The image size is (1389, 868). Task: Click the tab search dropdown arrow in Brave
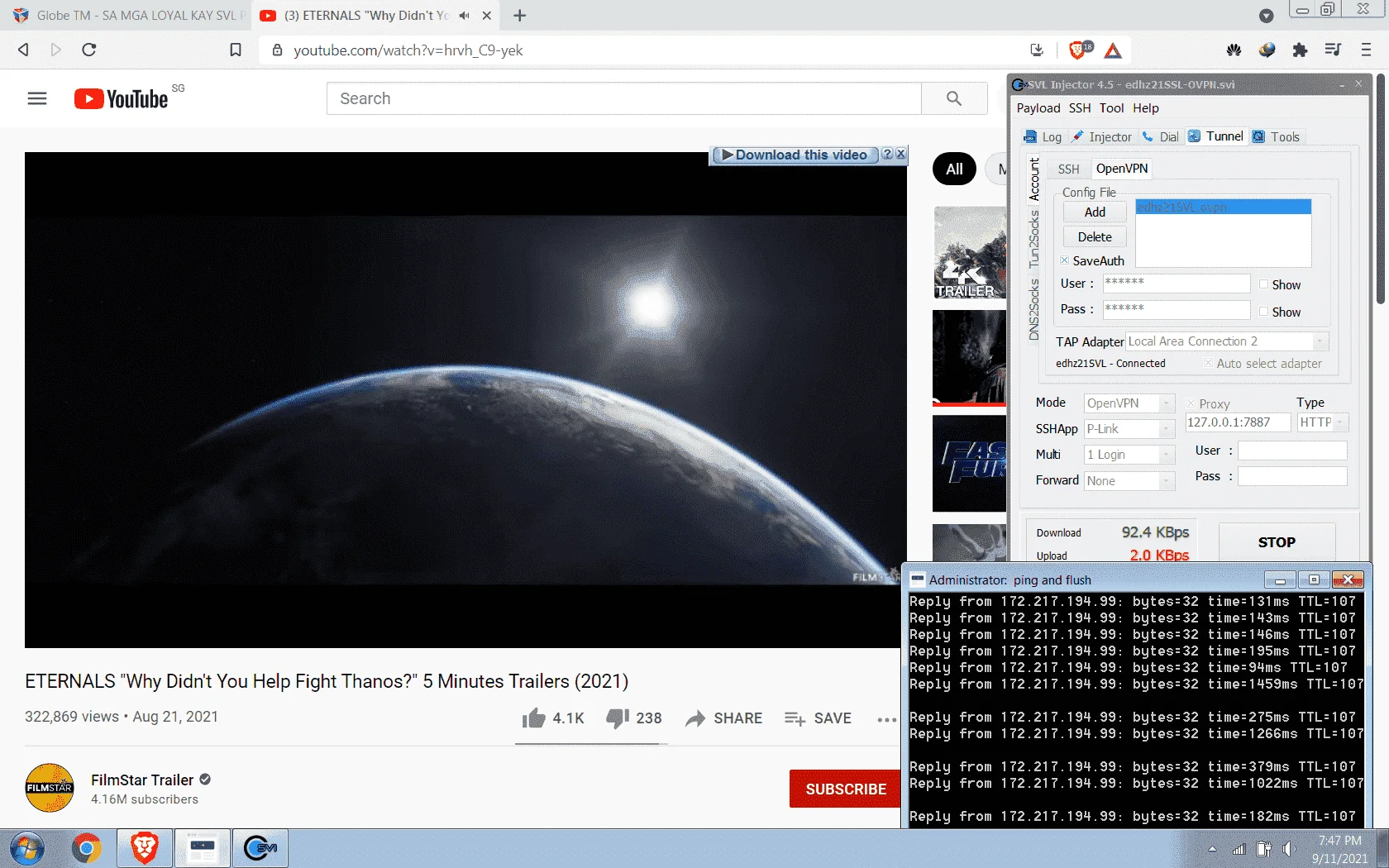[1266, 16]
